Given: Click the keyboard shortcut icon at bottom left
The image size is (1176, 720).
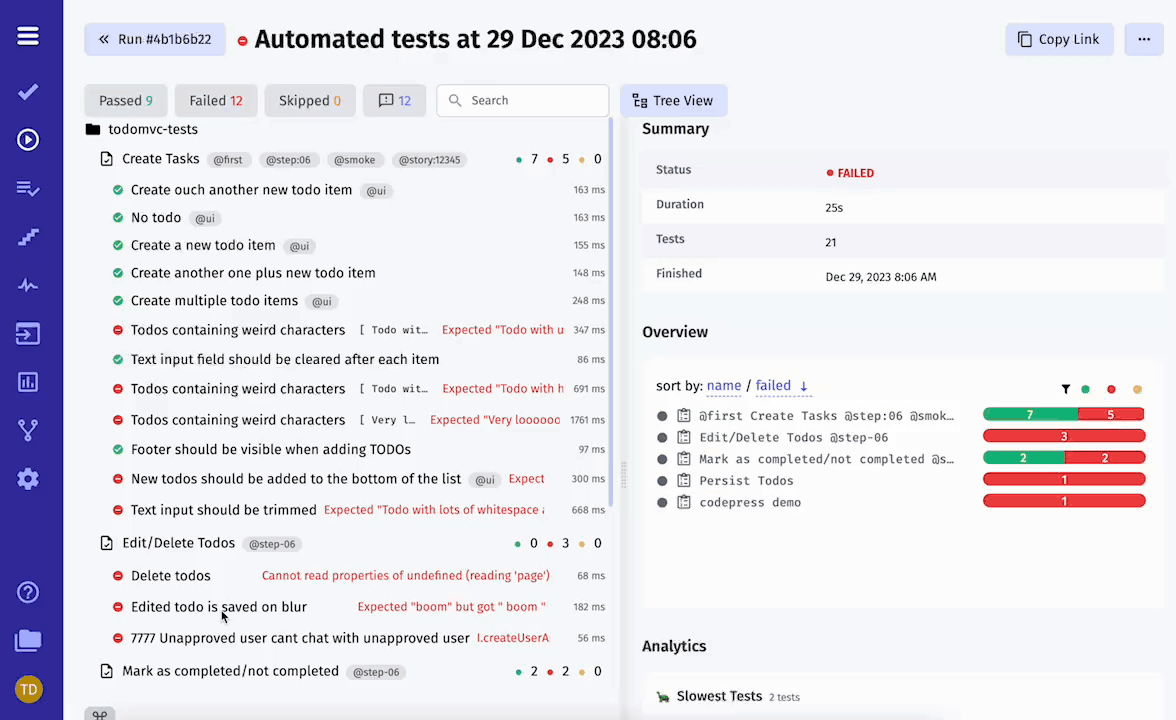Looking at the screenshot, I should click(100, 714).
